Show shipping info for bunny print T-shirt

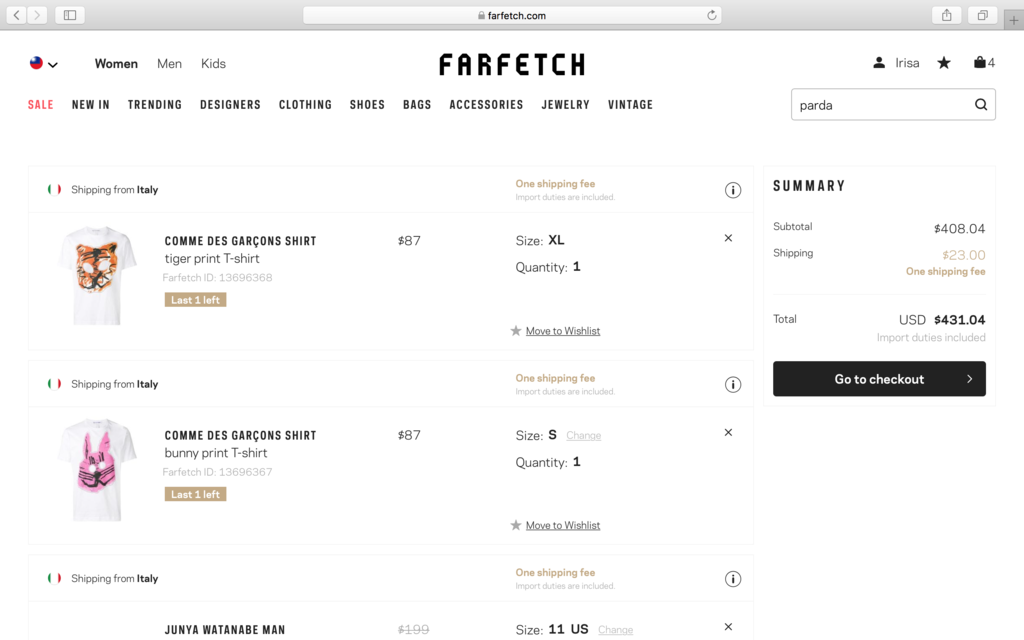tap(733, 385)
